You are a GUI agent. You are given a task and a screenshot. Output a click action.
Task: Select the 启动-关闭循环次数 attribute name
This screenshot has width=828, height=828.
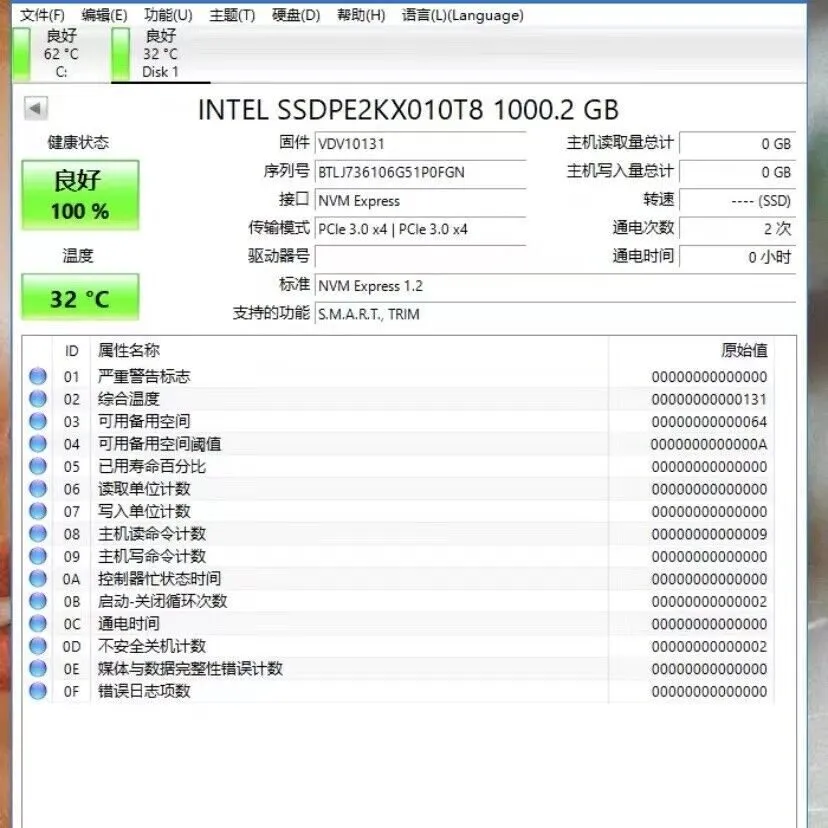click(x=163, y=601)
